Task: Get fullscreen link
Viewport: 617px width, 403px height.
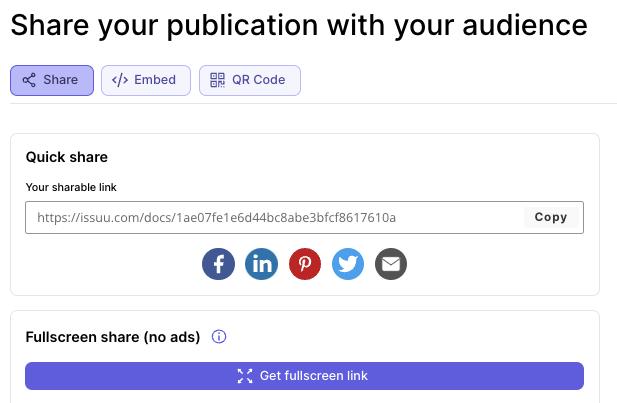Action: pyautogui.click(x=305, y=376)
